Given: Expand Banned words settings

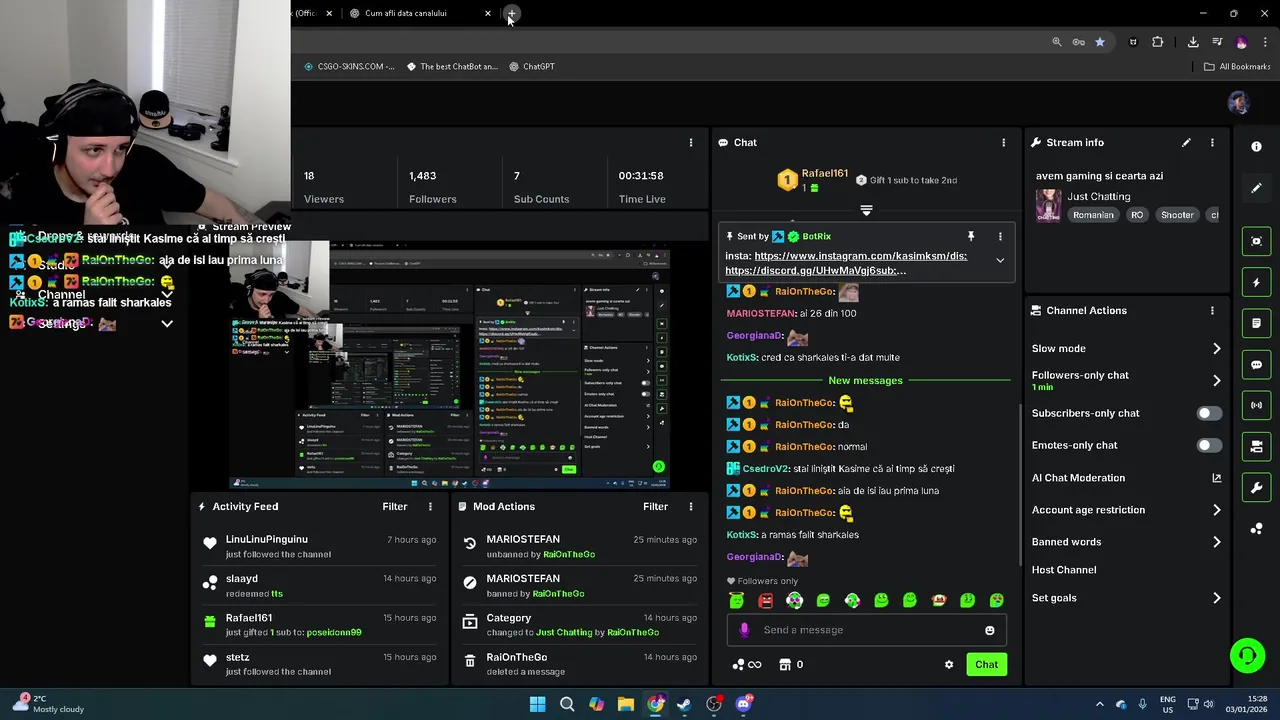Looking at the screenshot, I should point(1216,542).
